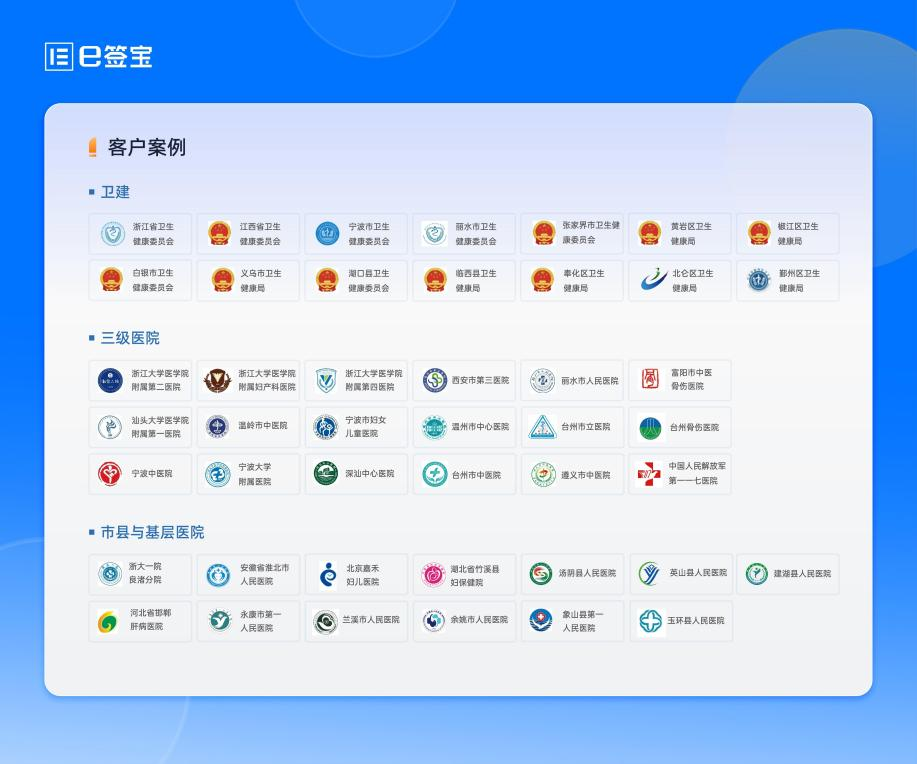Click the 丽水市卫生健康委员会 logo icon
The height and width of the screenshot is (764, 917).
pos(435,234)
